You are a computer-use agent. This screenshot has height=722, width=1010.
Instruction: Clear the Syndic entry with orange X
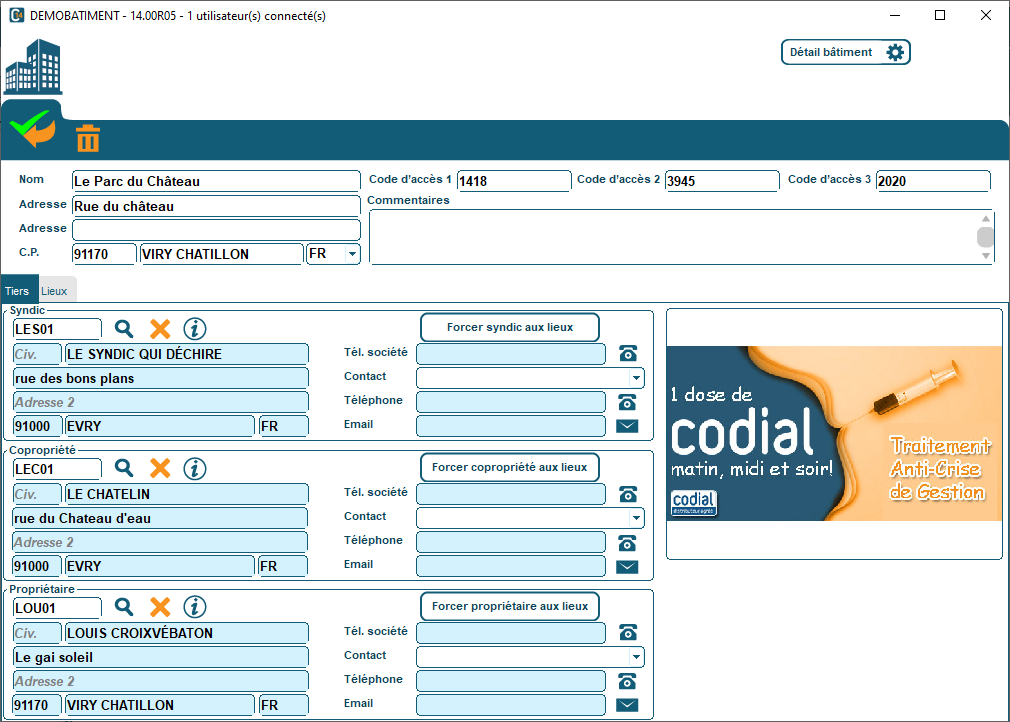pyautogui.click(x=160, y=328)
